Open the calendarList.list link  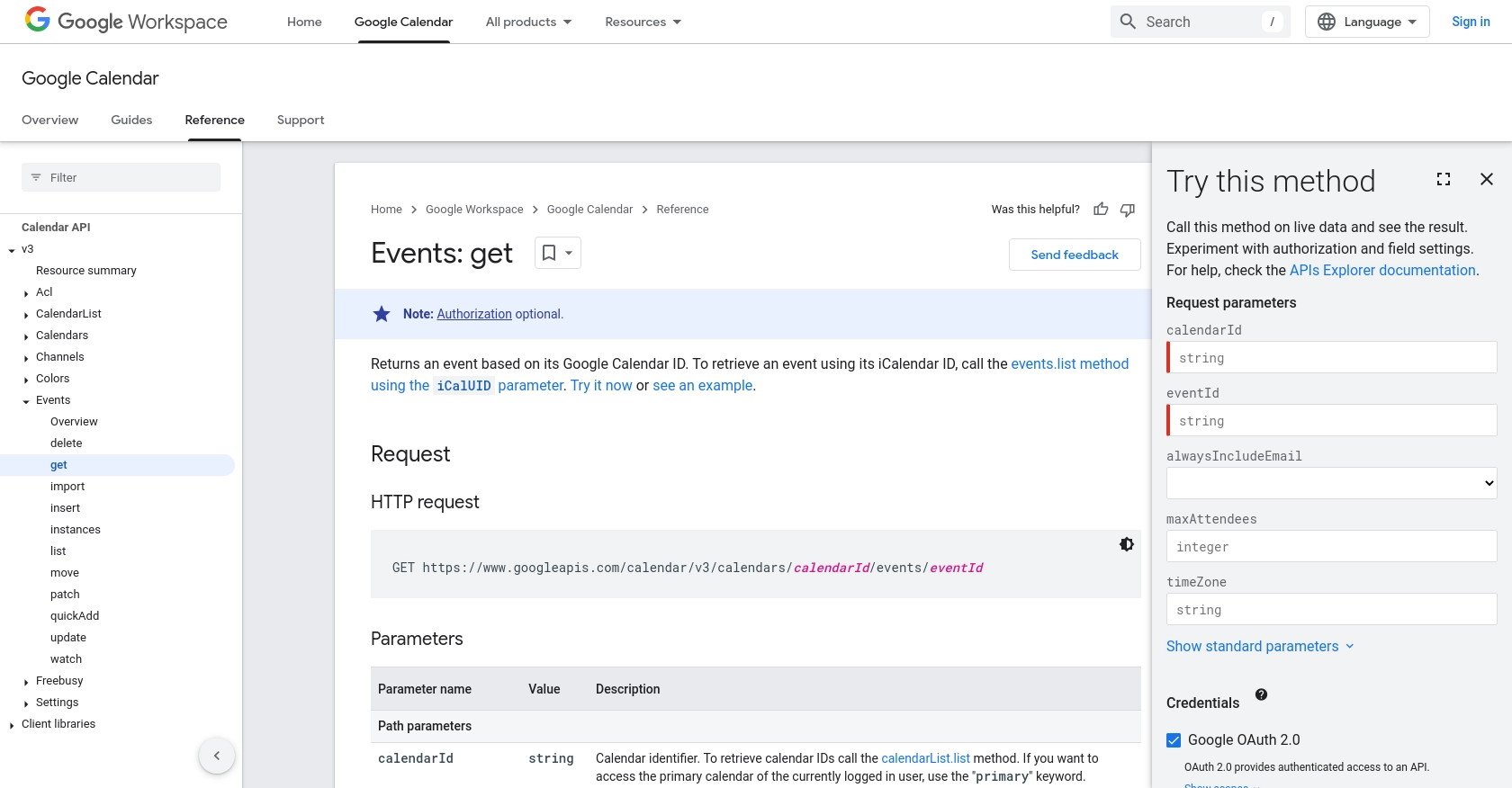(925, 758)
